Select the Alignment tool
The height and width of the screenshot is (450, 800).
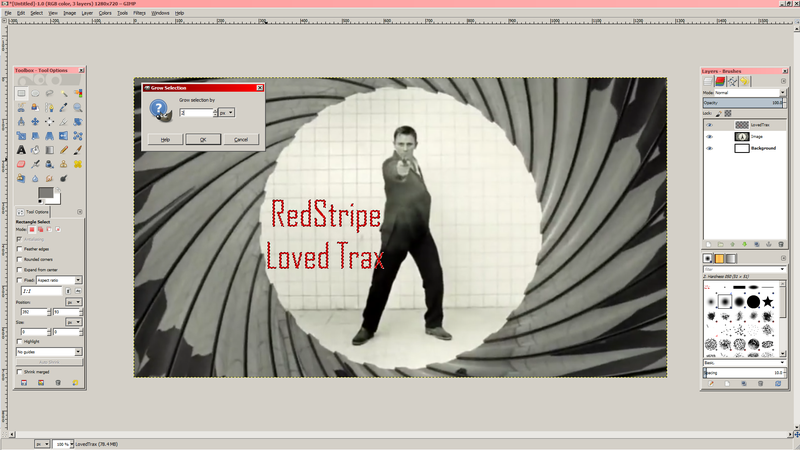(49, 122)
